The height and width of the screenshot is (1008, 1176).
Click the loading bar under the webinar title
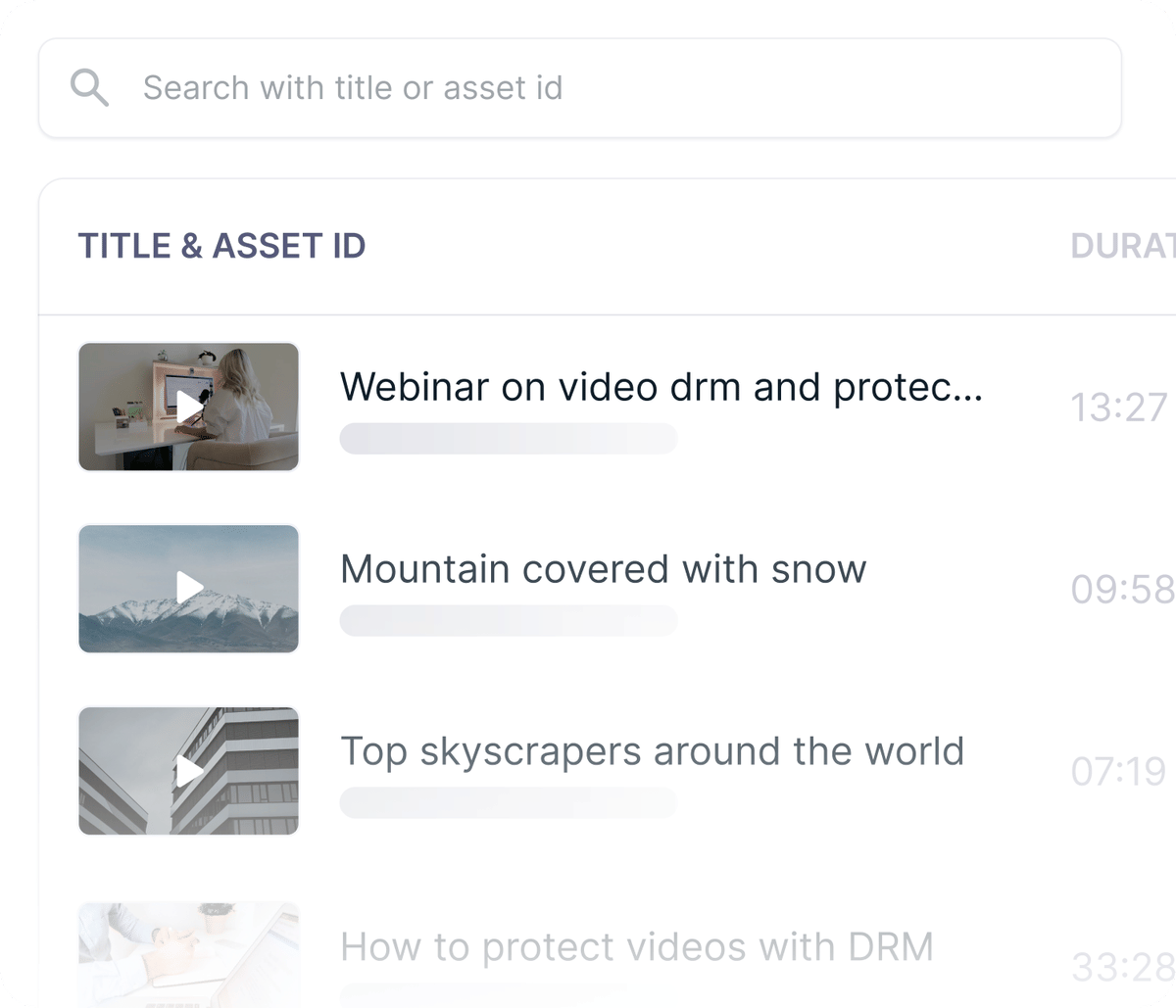tap(509, 438)
